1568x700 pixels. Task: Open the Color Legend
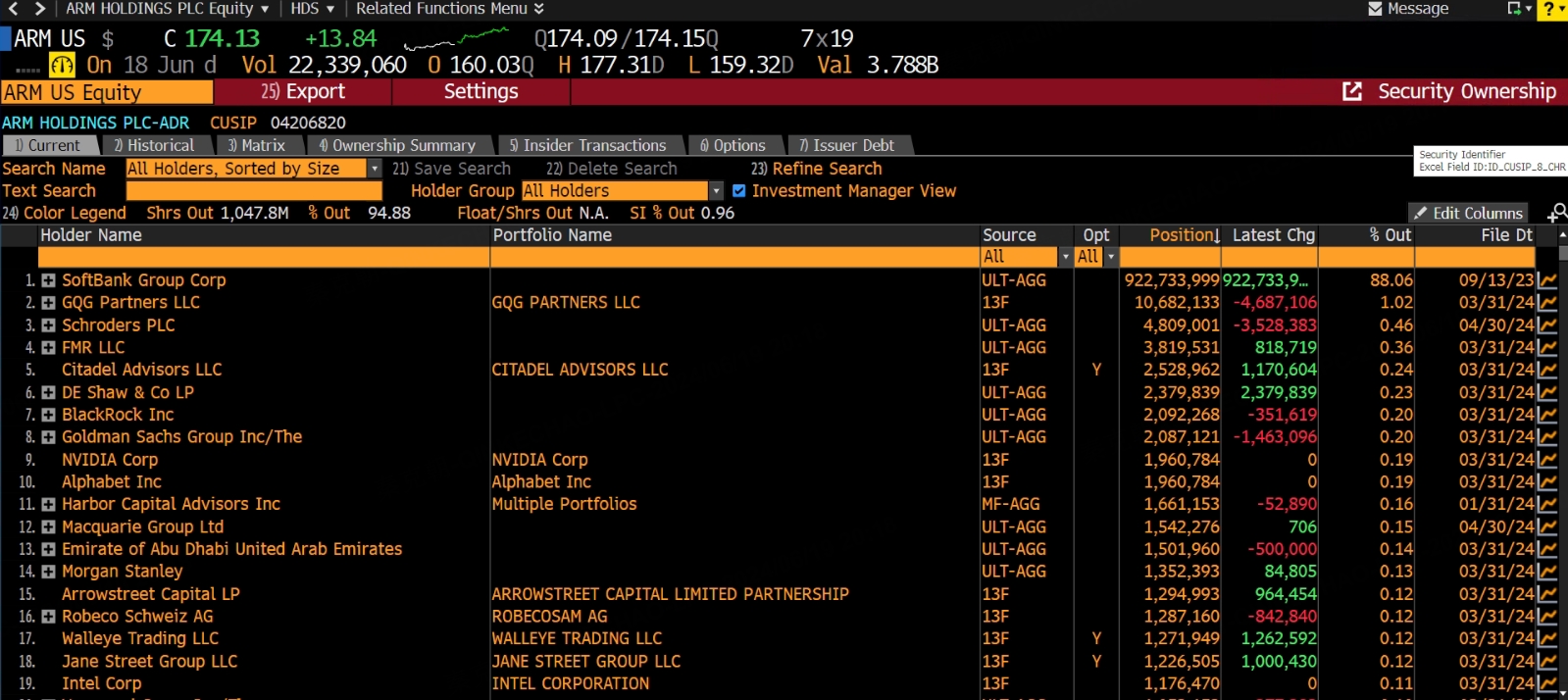click(65, 213)
